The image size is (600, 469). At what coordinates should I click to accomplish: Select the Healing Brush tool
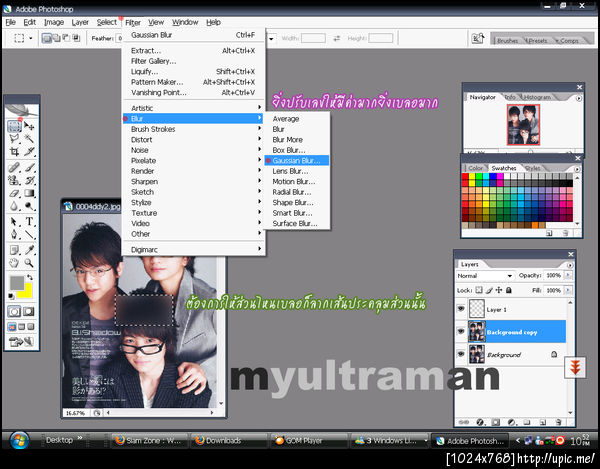click(x=15, y=168)
